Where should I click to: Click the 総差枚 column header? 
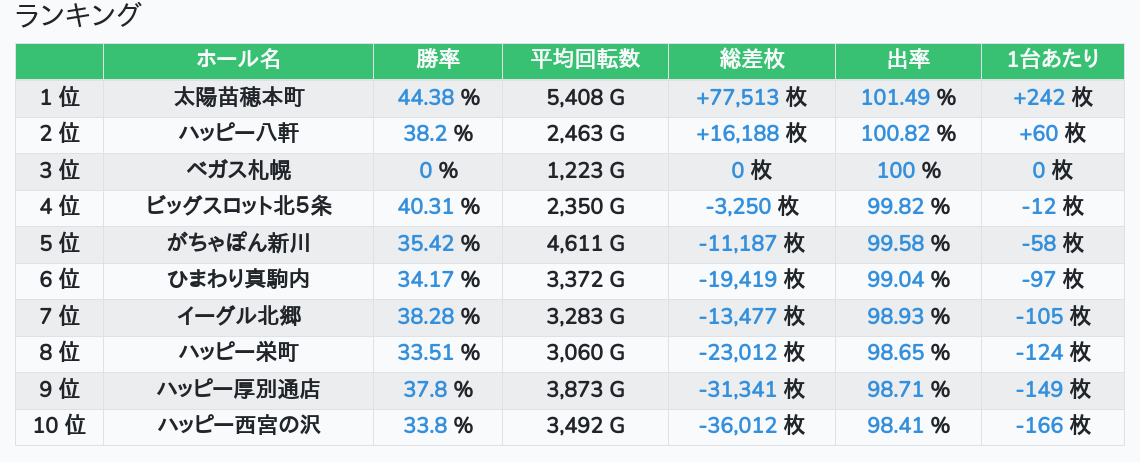click(752, 60)
